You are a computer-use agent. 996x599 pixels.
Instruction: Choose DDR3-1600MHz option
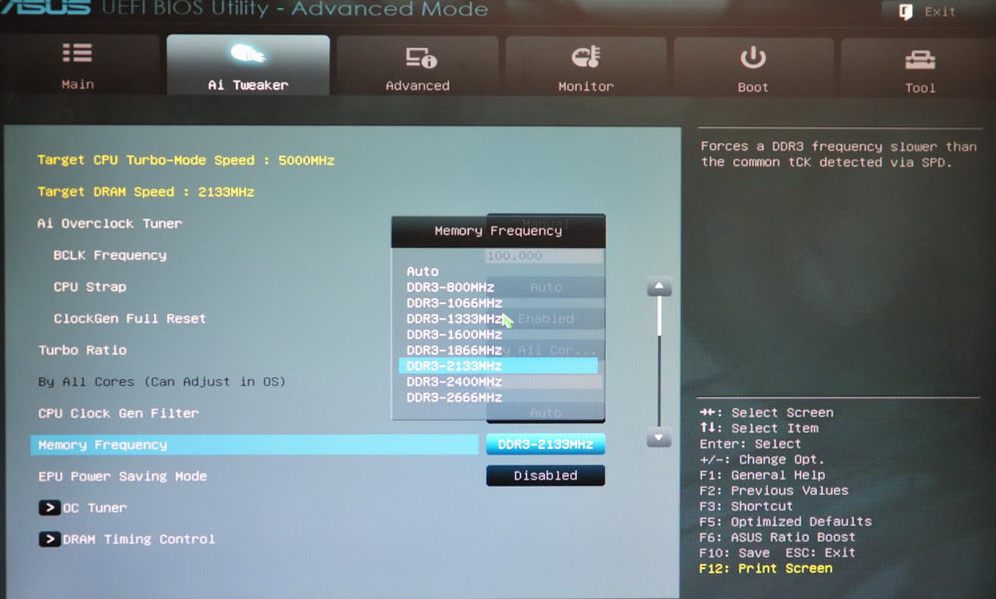pyautogui.click(x=454, y=335)
